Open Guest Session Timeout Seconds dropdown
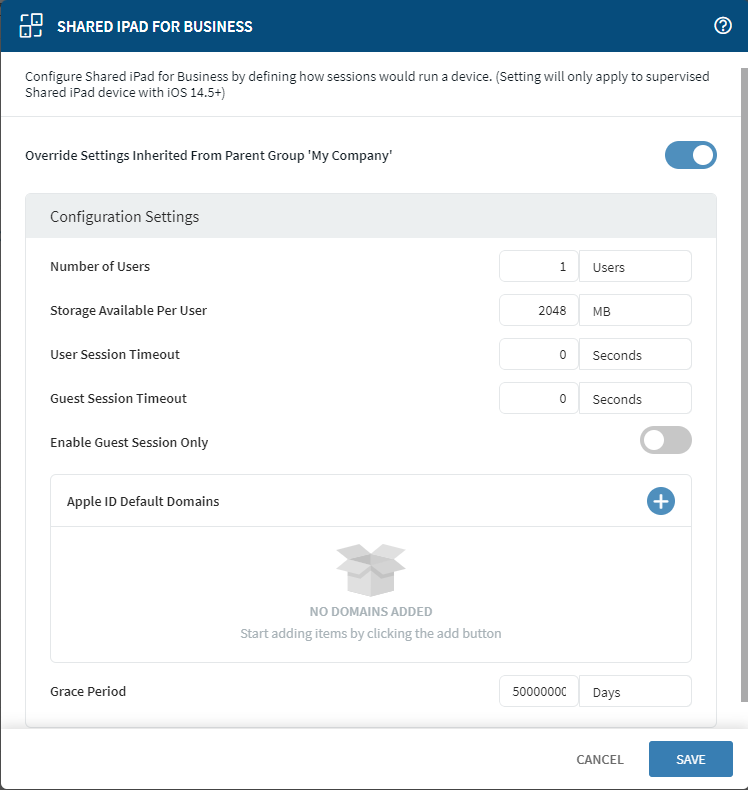The height and width of the screenshot is (790, 748). pyautogui.click(x=635, y=399)
